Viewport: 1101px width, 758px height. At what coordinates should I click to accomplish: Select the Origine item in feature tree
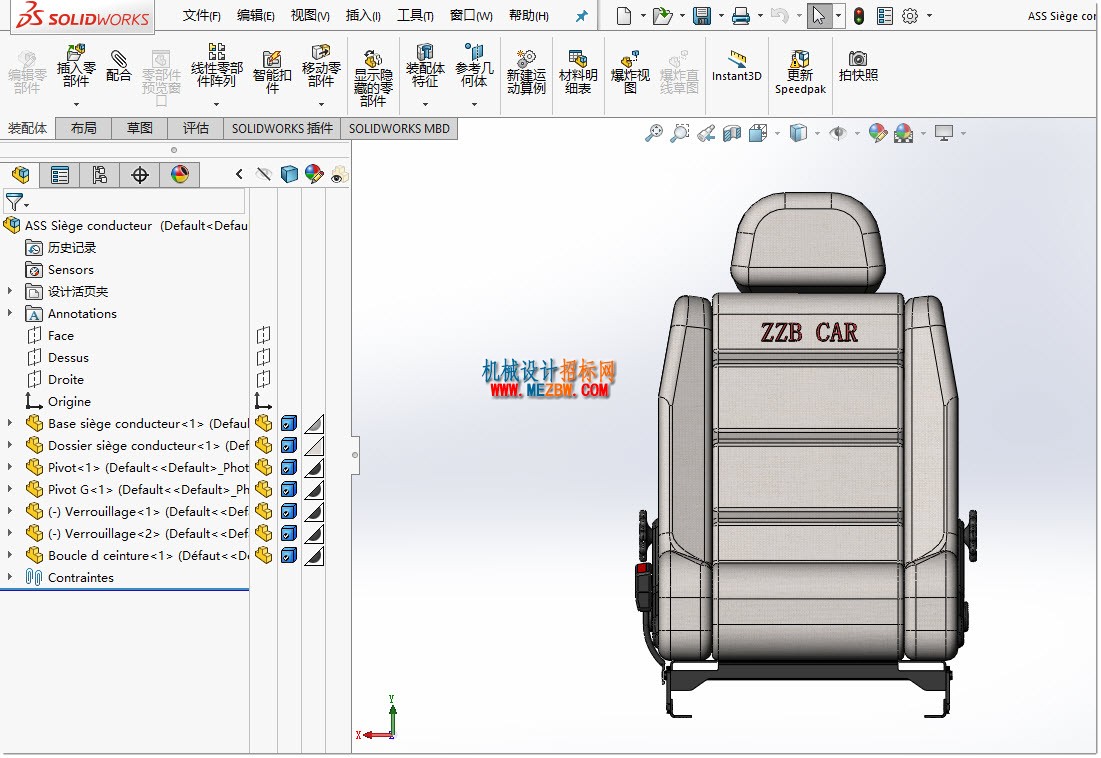coord(69,401)
